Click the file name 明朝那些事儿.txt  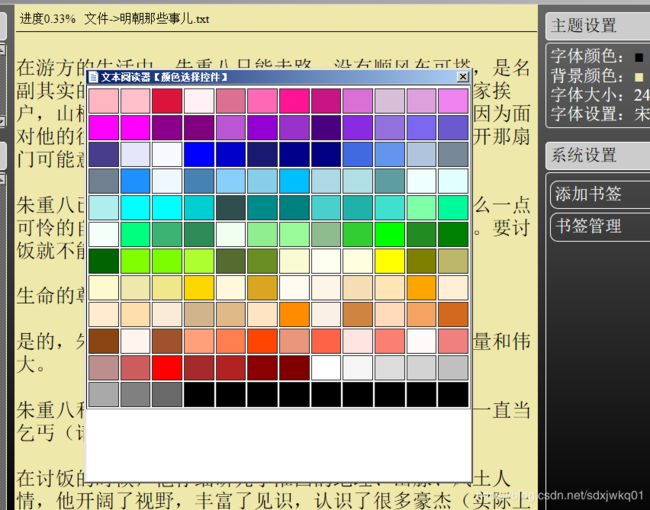click(164, 19)
